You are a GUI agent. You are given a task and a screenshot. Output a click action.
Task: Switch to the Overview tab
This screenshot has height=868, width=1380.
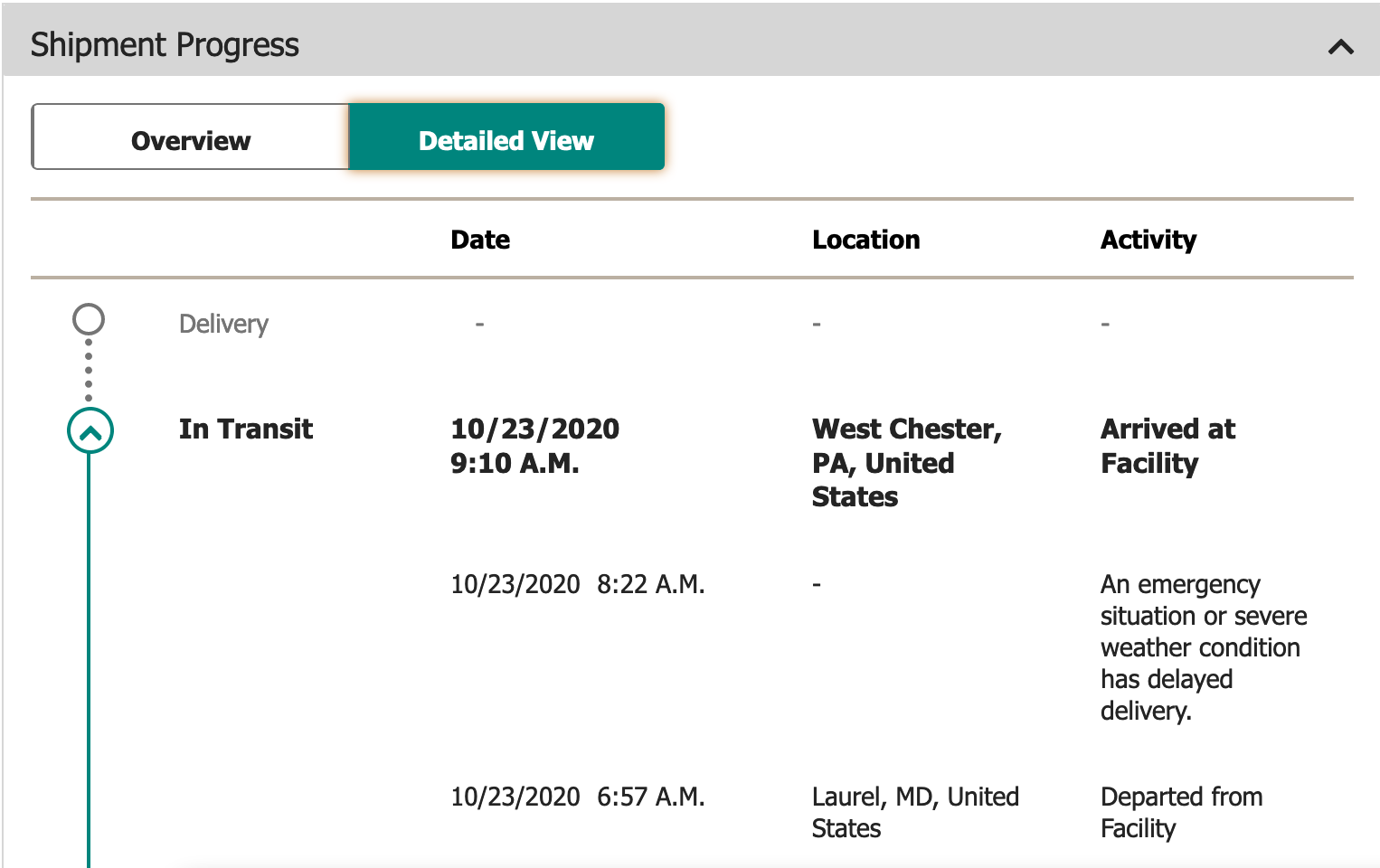pyautogui.click(x=191, y=141)
